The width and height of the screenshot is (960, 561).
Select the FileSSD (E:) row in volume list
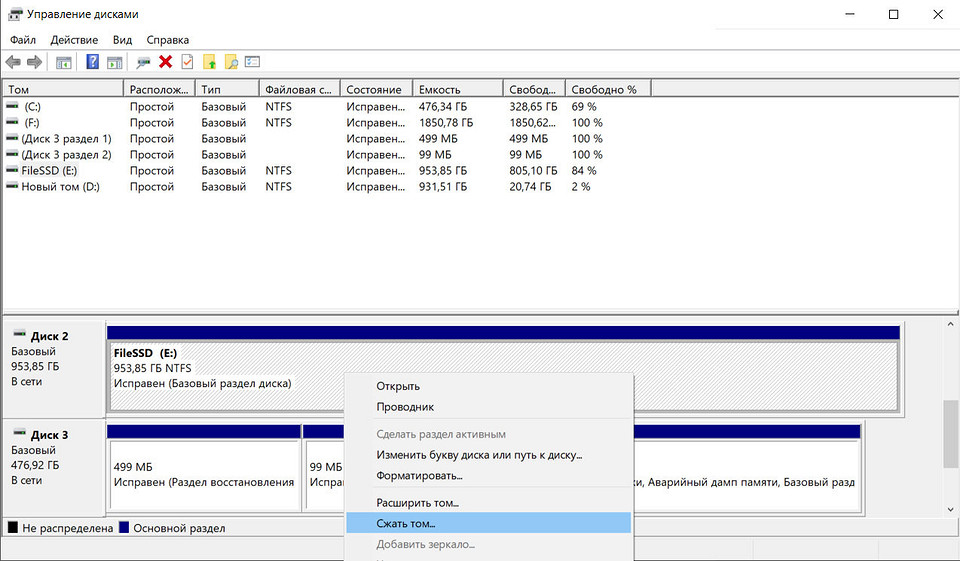46,171
